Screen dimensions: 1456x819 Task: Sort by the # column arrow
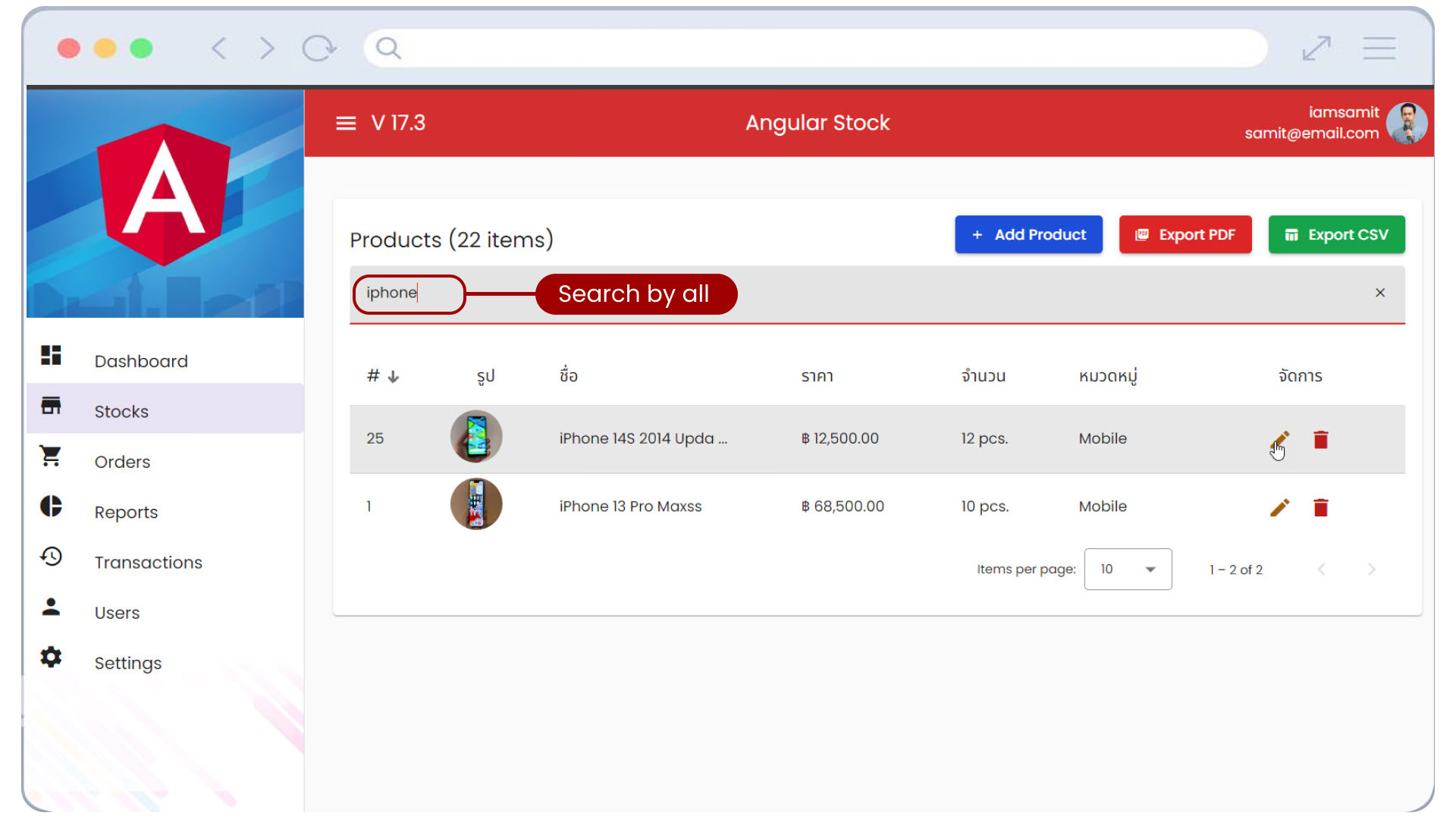coord(393,376)
